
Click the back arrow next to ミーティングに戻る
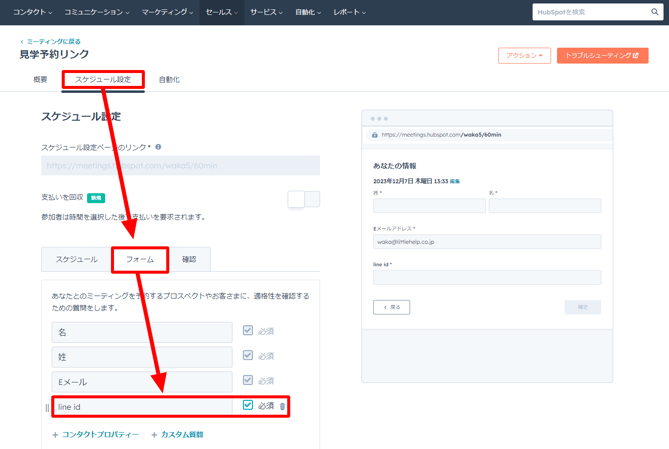pyautogui.click(x=22, y=42)
